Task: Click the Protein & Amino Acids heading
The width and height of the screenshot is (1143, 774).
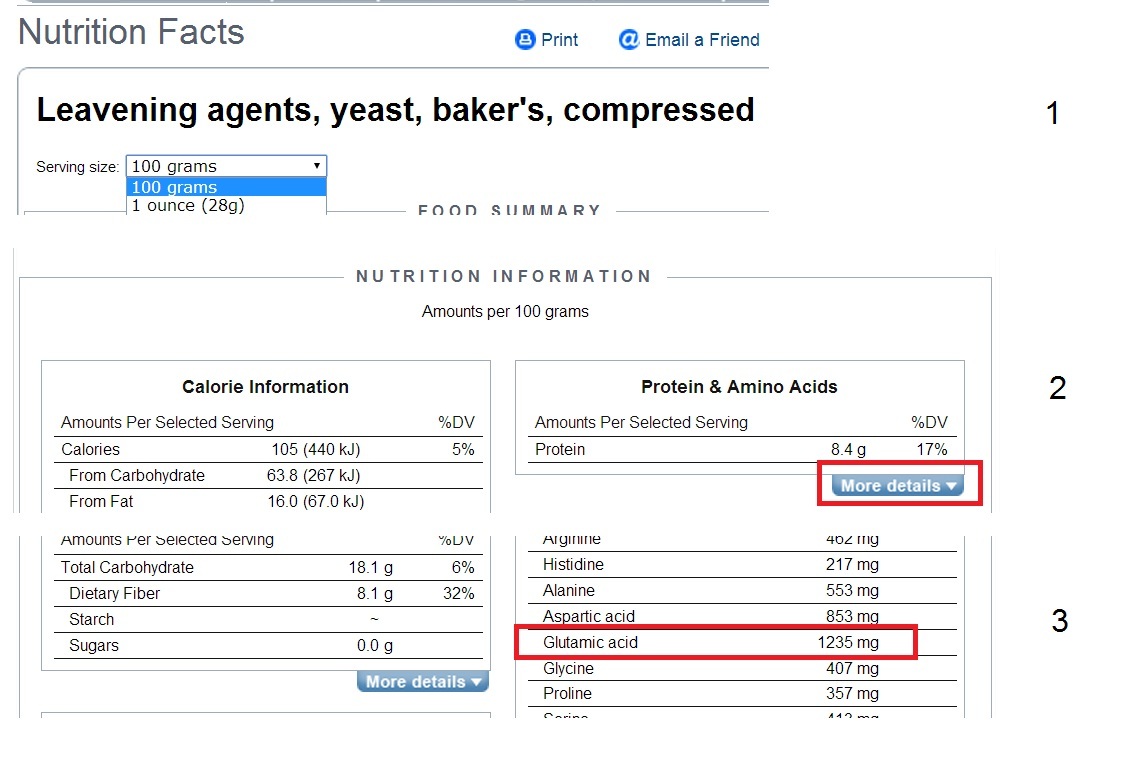Action: [739, 387]
